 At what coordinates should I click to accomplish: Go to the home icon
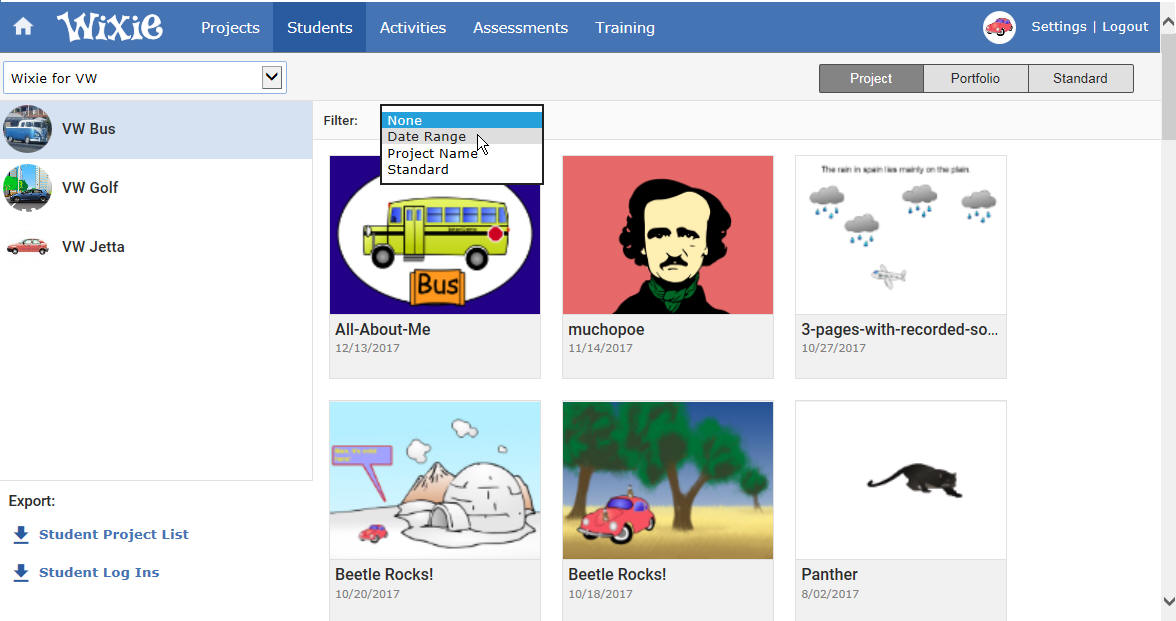pos(23,27)
